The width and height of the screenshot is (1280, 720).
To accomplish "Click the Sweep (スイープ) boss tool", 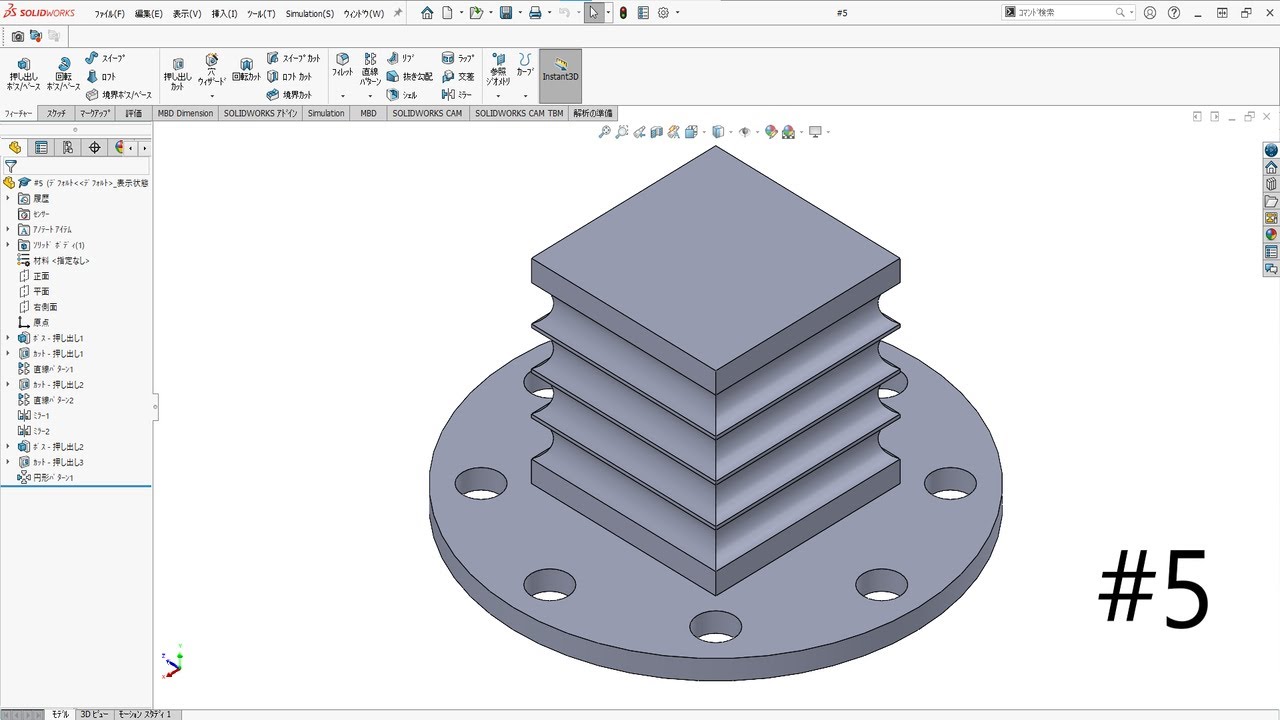I will tap(105, 58).
